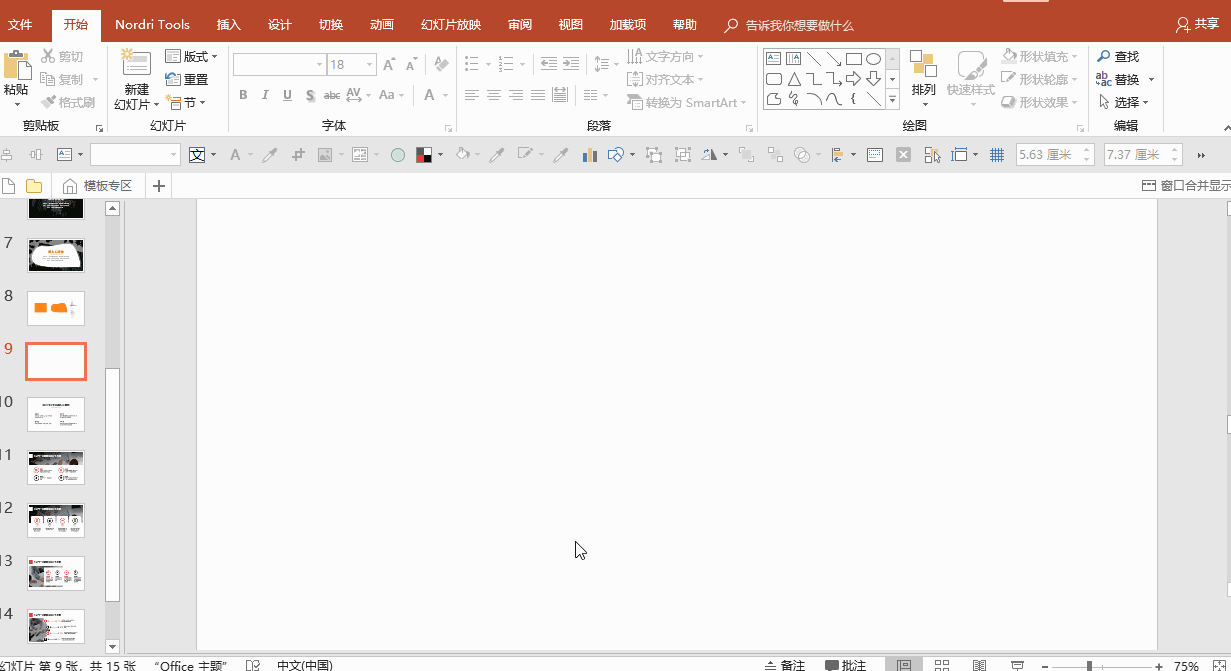This screenshot has width=1231, height=671.
Task: Click the New Slide (新建幻灯片) icon
Action: tap(135, 65)
